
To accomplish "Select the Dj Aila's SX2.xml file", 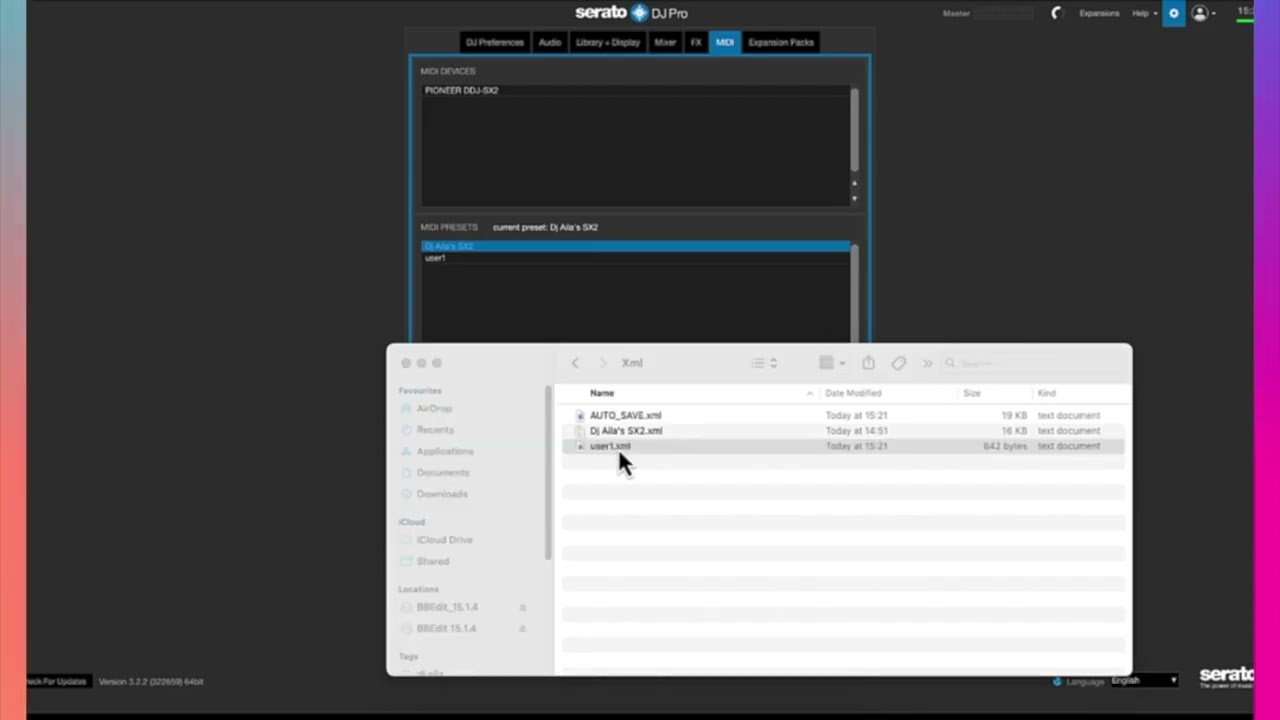I will [843, 431].
